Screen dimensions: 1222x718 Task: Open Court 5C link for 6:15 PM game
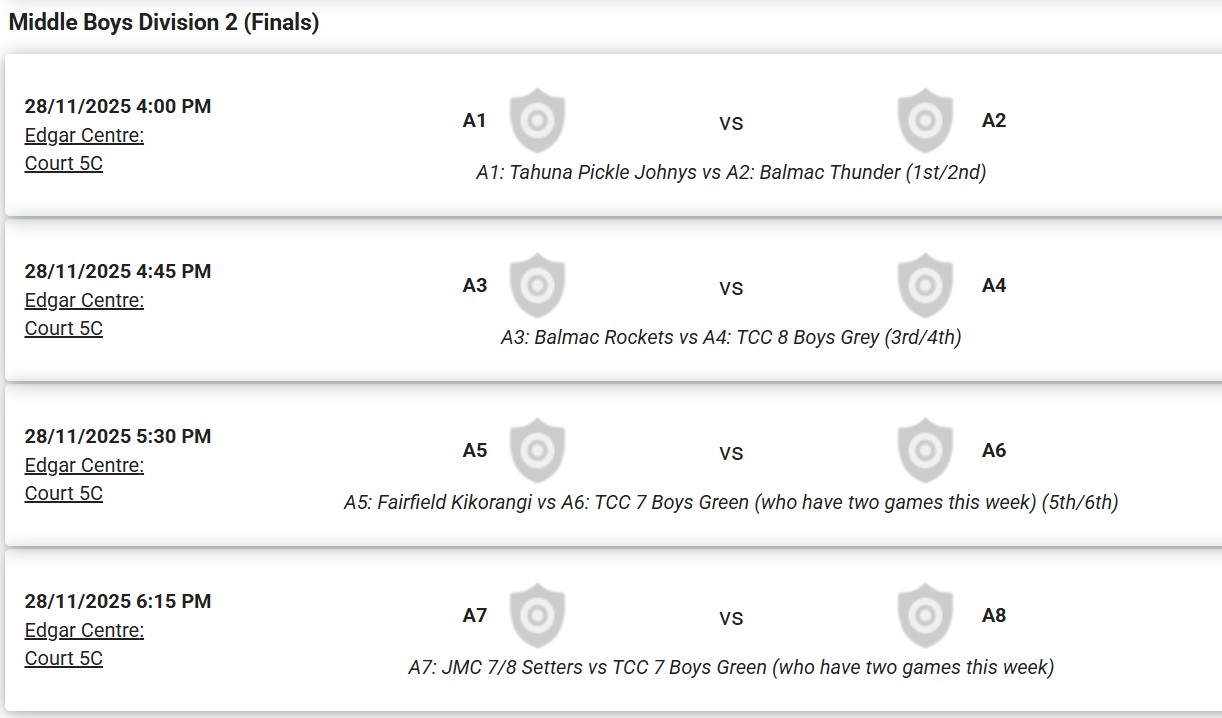[x=64, y=658]
